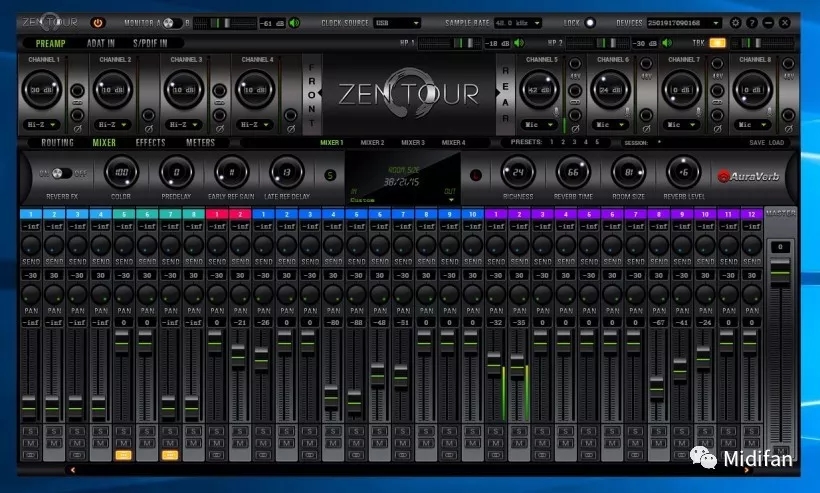
Task: Click the green monitor speaker mute icon
Action: pyautogui.click(x=295, y=22)
